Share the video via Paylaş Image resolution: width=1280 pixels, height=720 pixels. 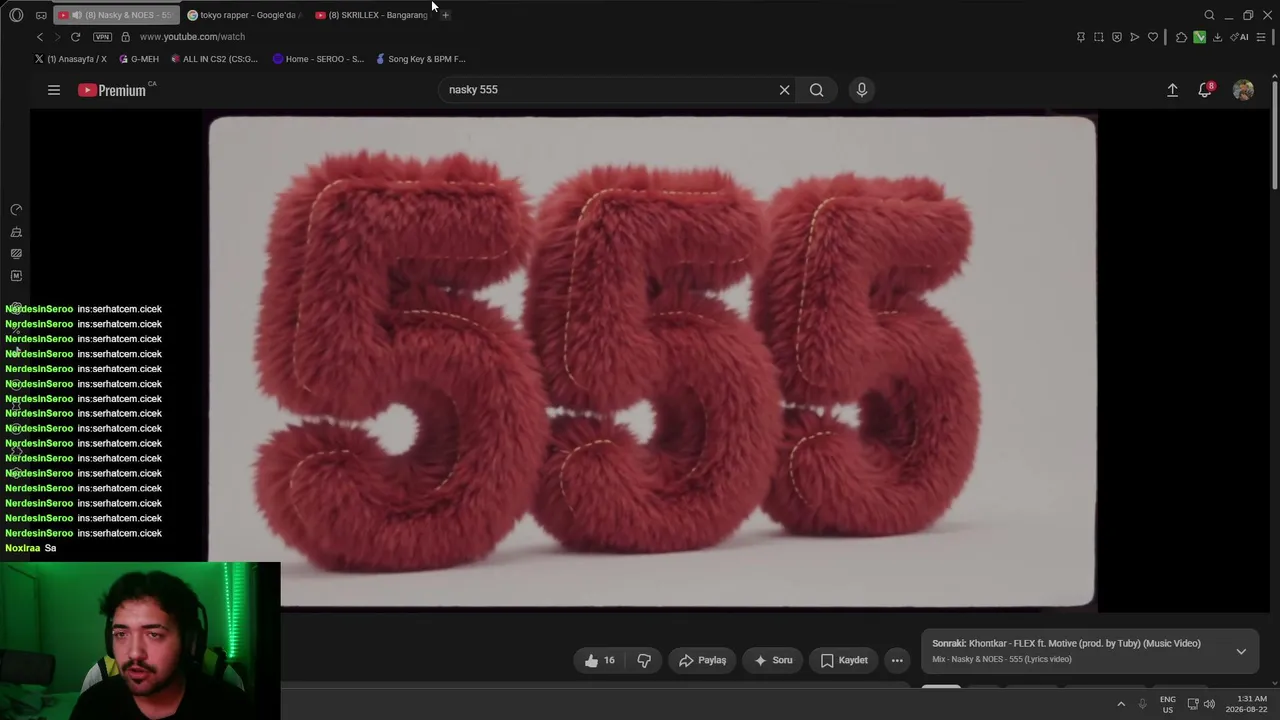point(702,660)
